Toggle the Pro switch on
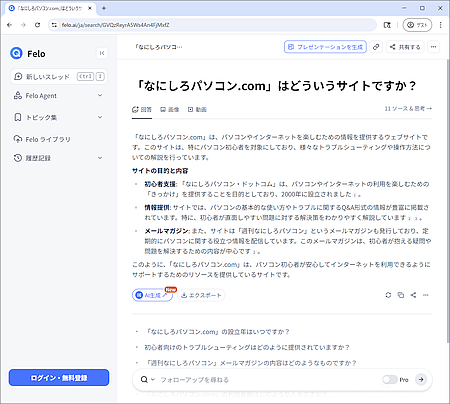Viewport: 450px width, 404px height. 390,379
